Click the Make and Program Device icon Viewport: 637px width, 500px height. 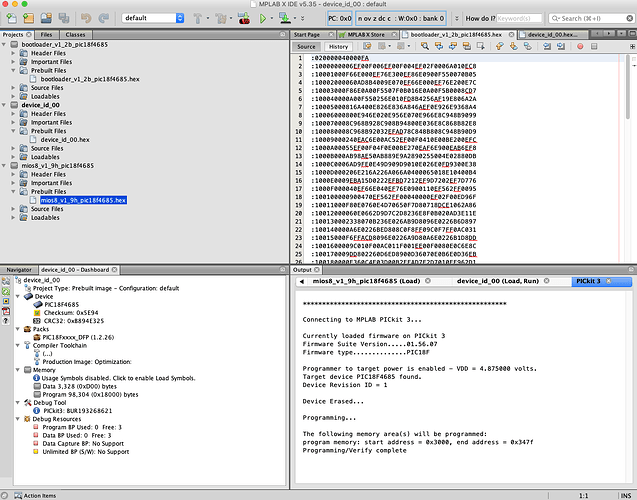point(244,18)
